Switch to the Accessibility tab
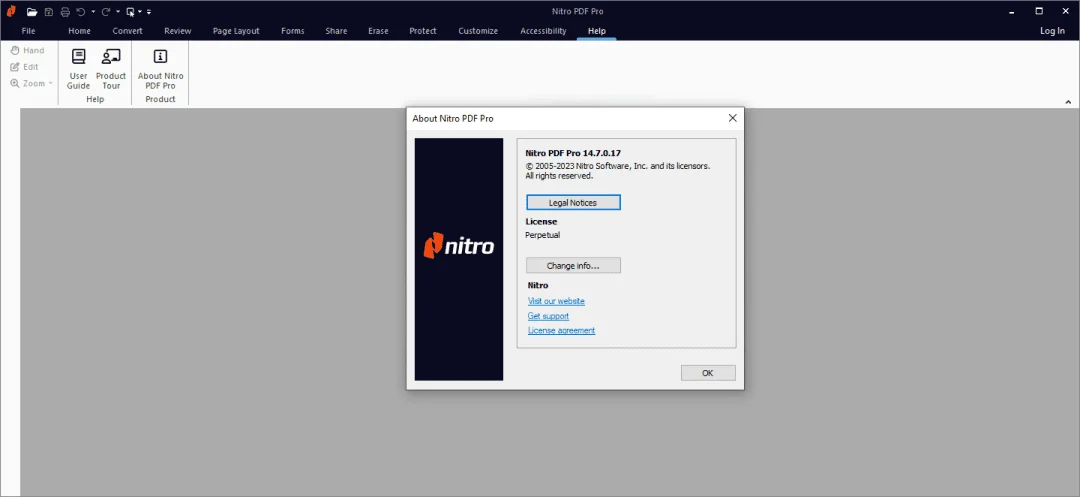Screen dimensions: 1080x497 [x=543, y=31]
